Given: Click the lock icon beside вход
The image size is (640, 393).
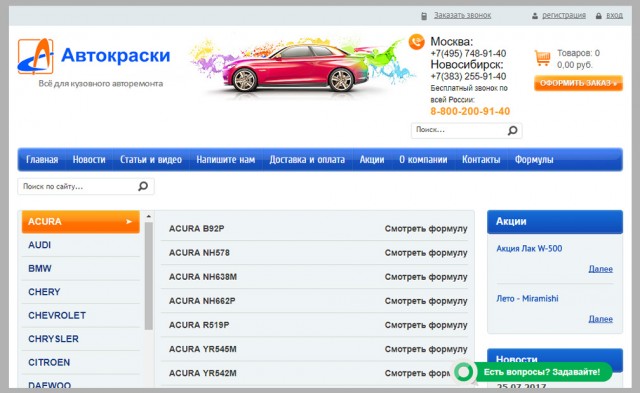Looking at the screenshot, I should (x=598, y=16).
